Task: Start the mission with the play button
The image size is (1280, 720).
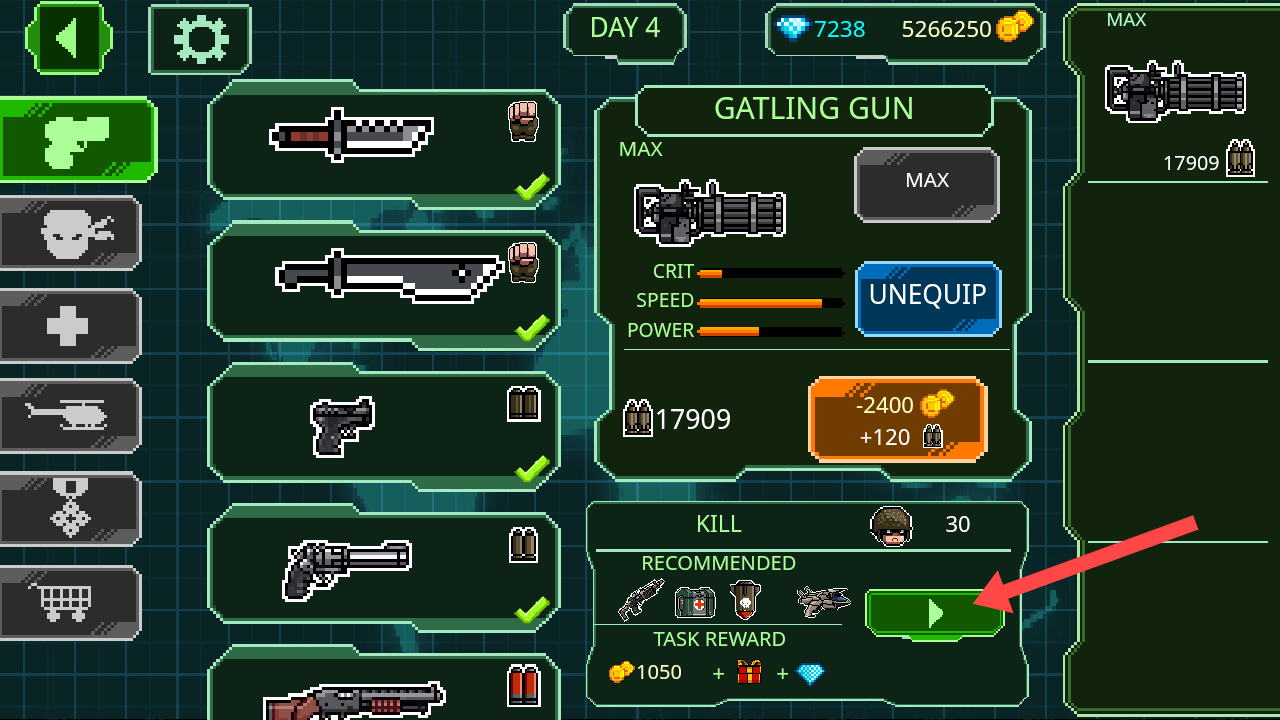Action: coord(935,613)
